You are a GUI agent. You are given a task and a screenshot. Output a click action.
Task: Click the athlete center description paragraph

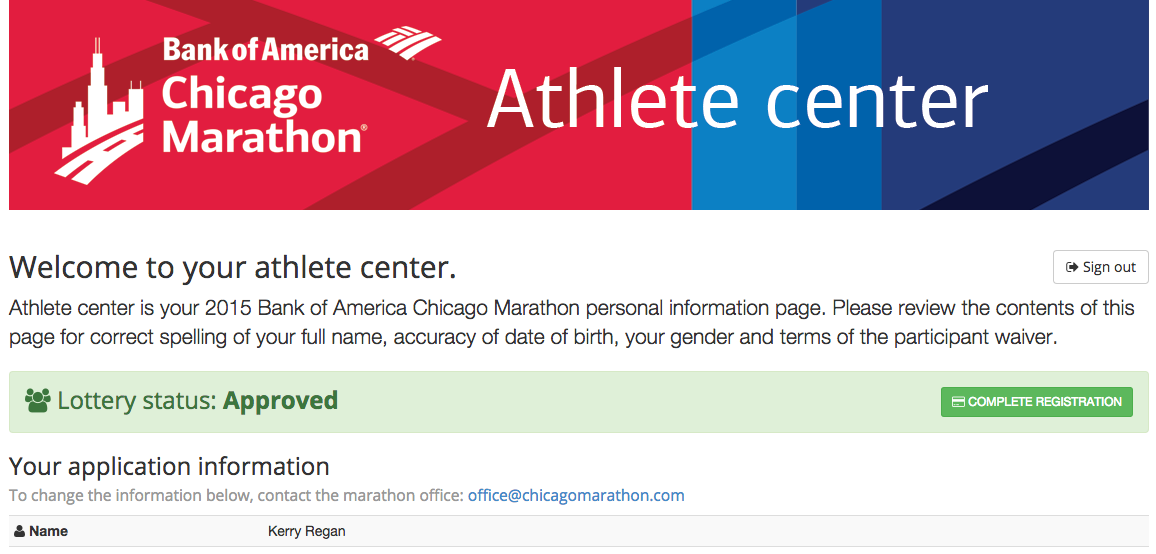pos(571,322)
